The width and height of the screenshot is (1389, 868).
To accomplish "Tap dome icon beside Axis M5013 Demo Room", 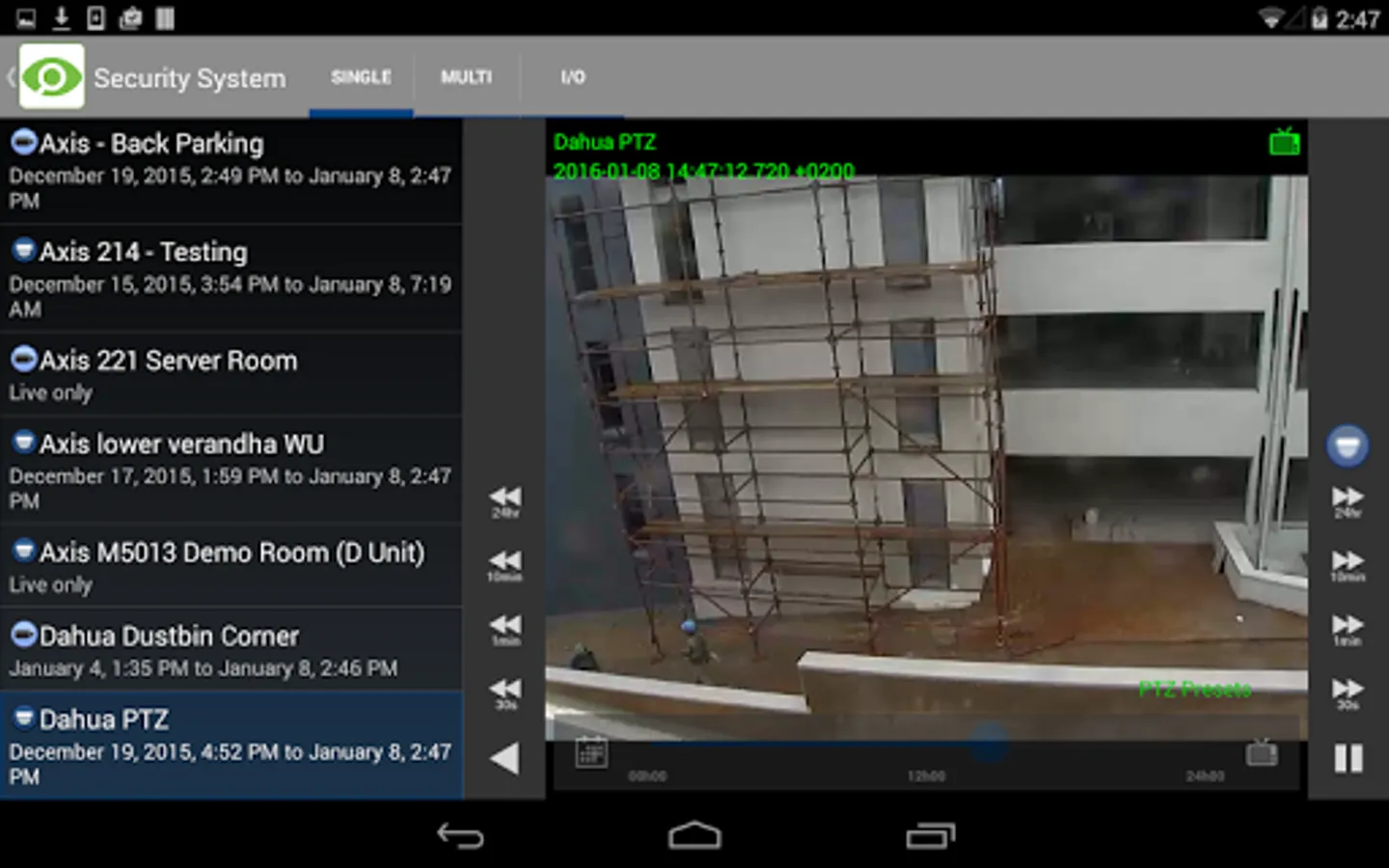I will pyautogui.click(x=24, y=552).
